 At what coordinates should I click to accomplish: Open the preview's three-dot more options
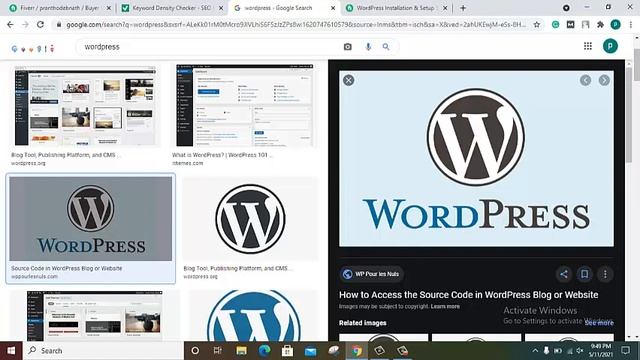pyautogui.click(x=605, y=274)
